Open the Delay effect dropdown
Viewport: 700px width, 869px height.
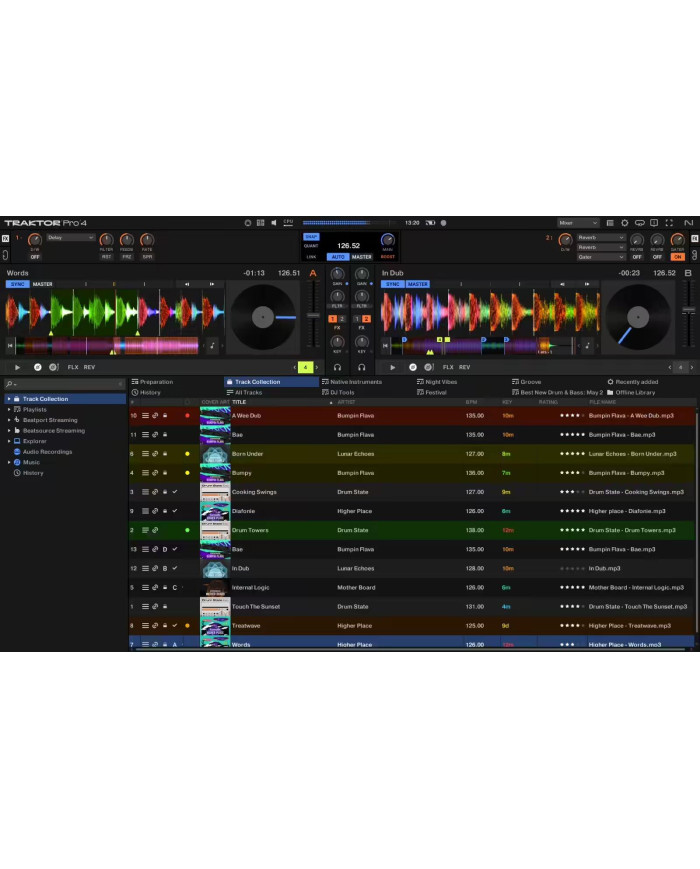tap(70, 238)
